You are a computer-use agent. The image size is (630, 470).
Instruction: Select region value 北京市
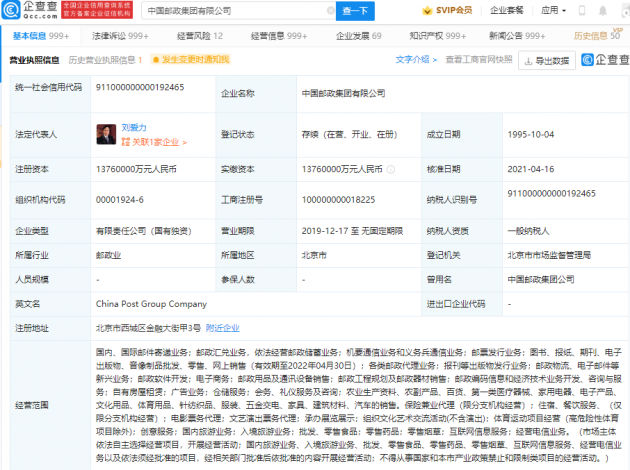(314, 255)
